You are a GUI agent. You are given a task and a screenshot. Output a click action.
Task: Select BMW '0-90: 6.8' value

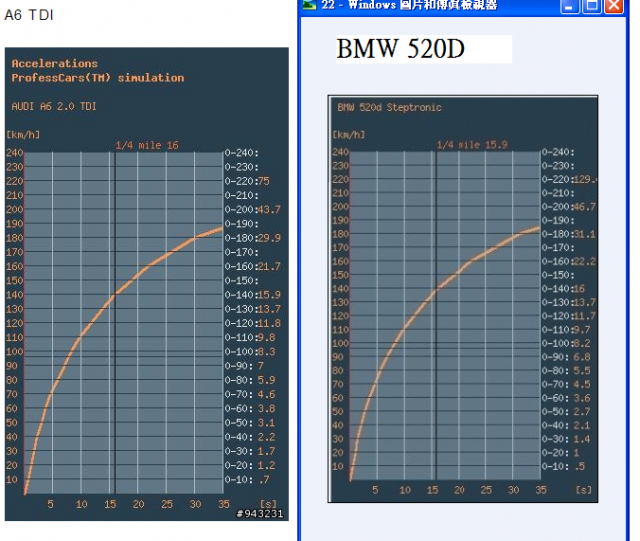click(x=566, y=357)
